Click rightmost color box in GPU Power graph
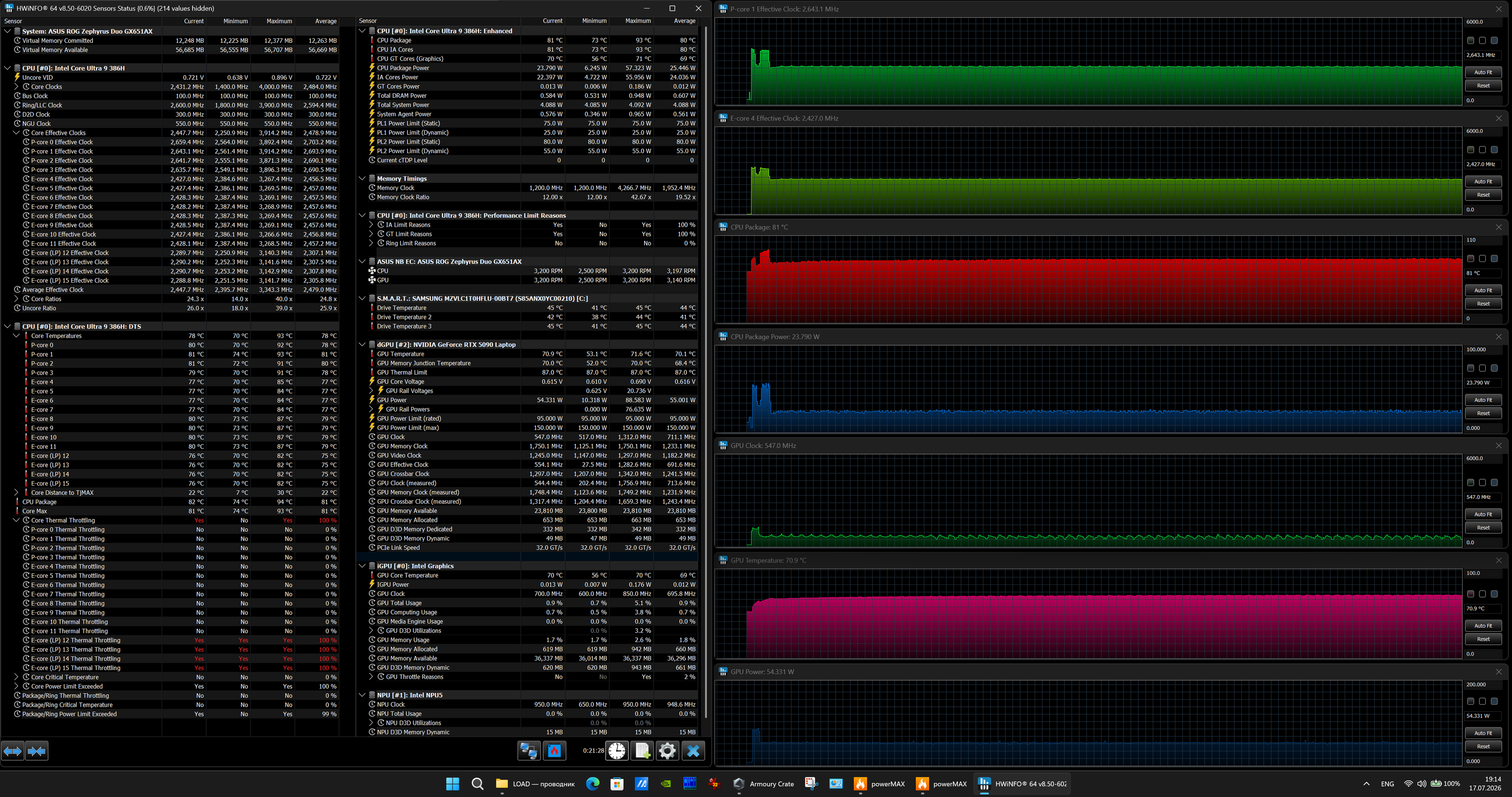The image size is (1512, 797). click(1494, 701)
